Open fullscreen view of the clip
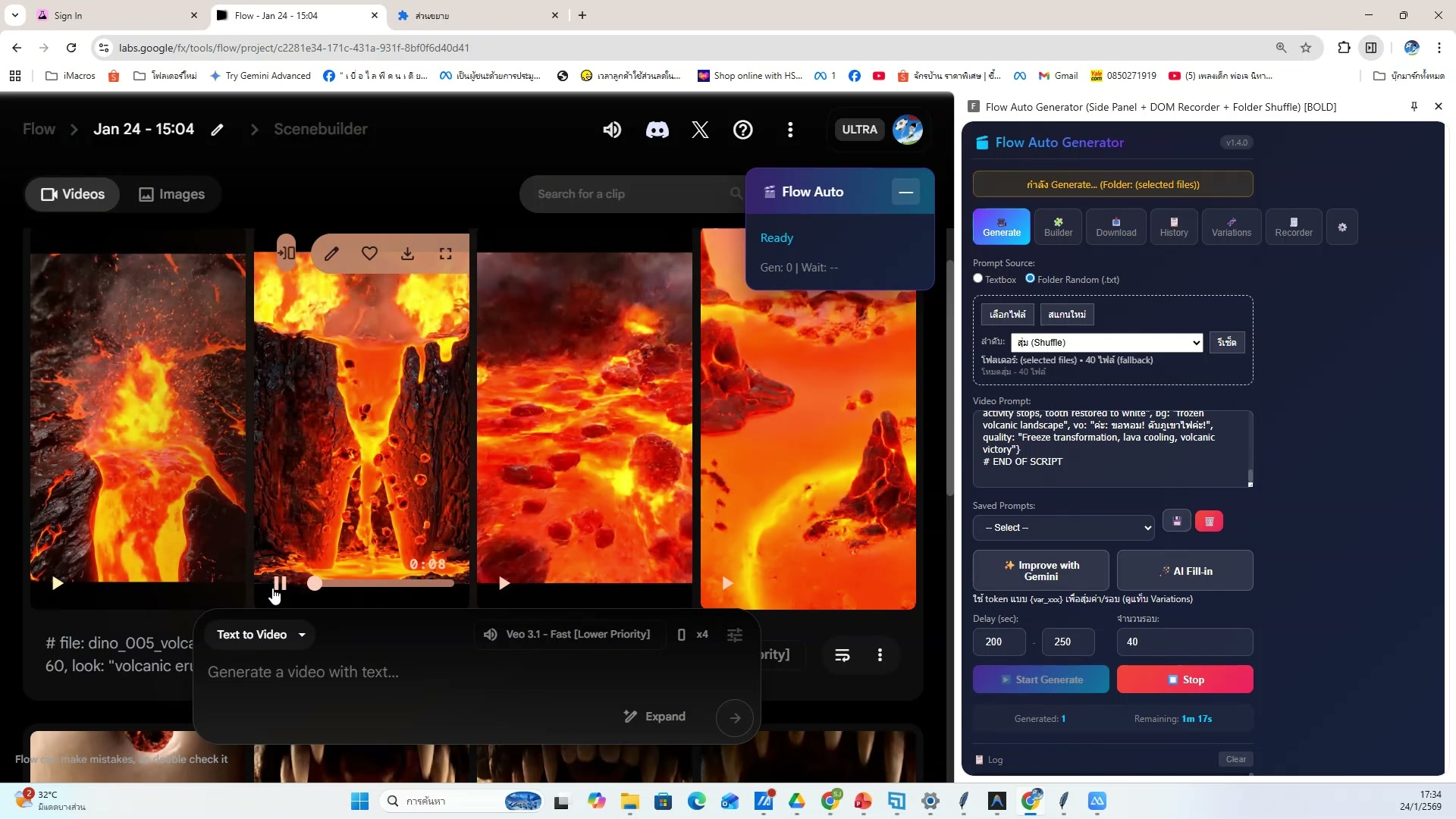1456x819 pixels. pos(446,253)
